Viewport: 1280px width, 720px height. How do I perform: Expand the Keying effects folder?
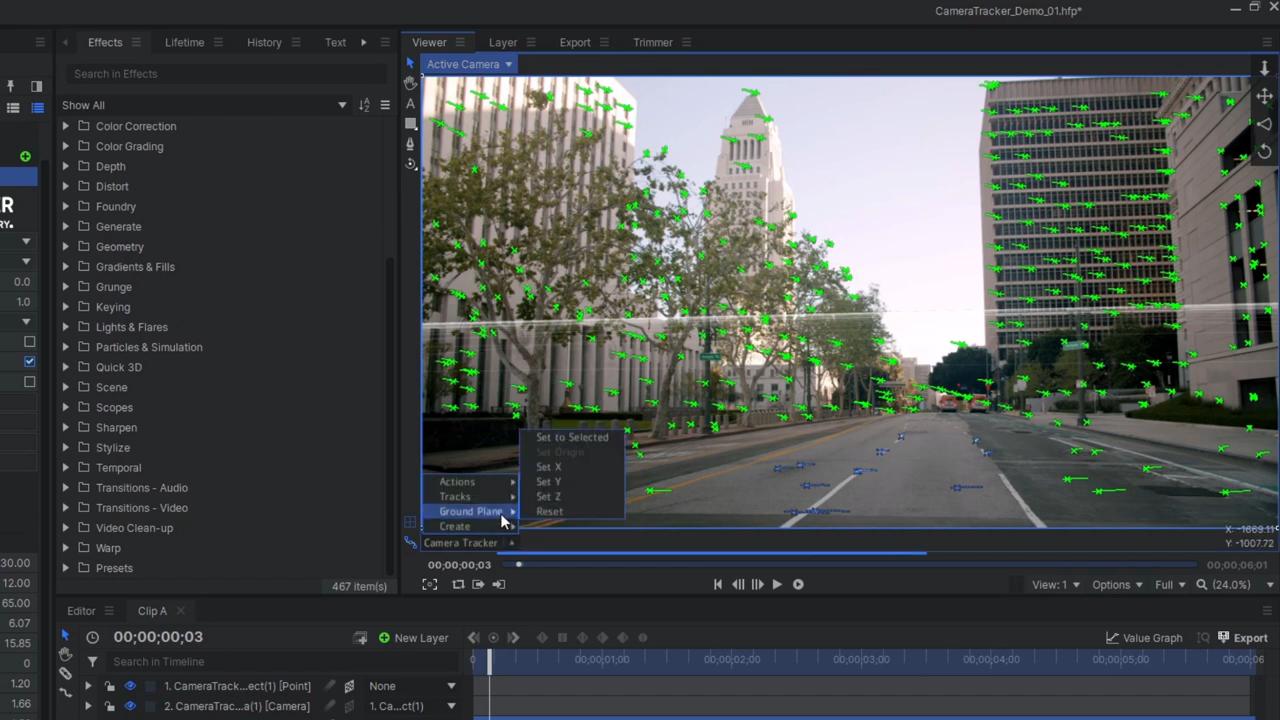point(66,307)
